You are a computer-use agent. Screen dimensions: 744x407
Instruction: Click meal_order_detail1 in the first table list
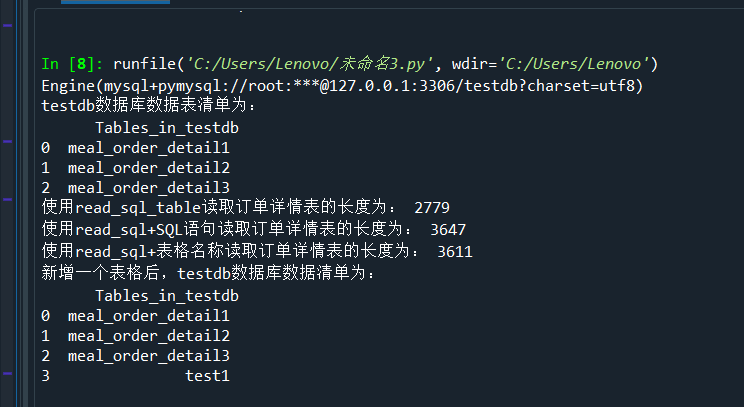(x=149, y=147)
